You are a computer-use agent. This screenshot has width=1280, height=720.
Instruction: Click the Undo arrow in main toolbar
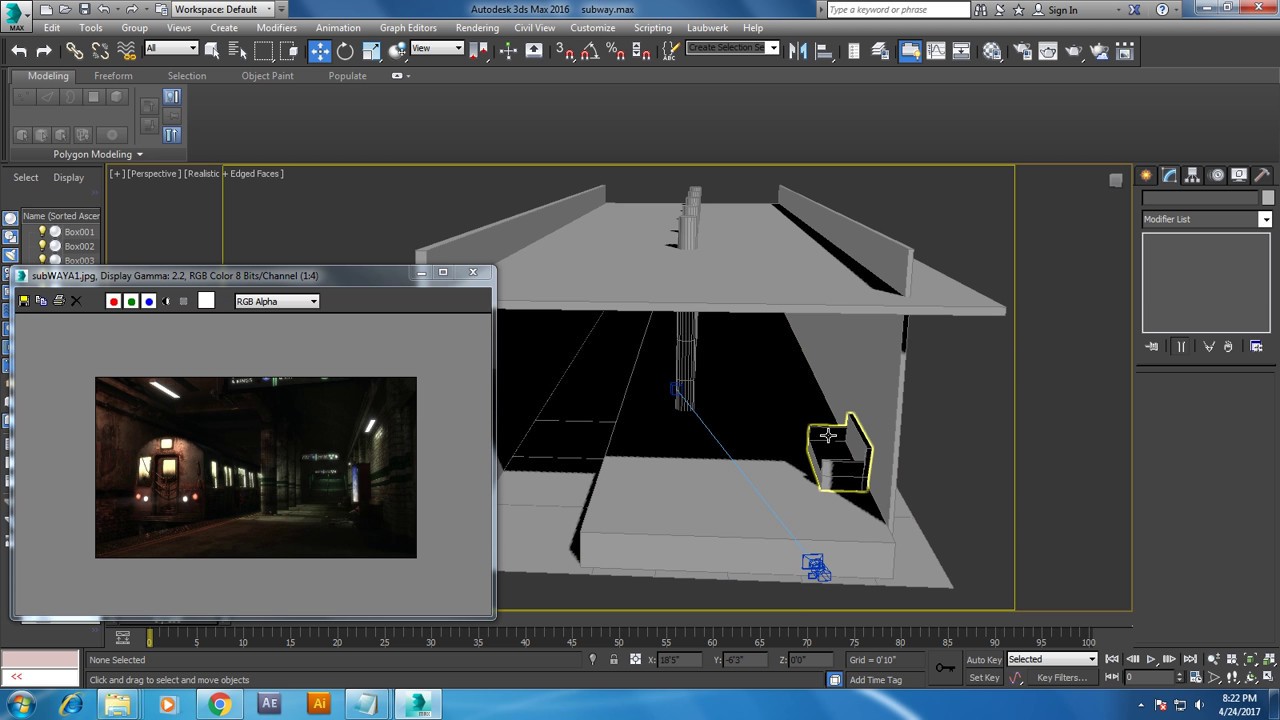click(19, 51)
